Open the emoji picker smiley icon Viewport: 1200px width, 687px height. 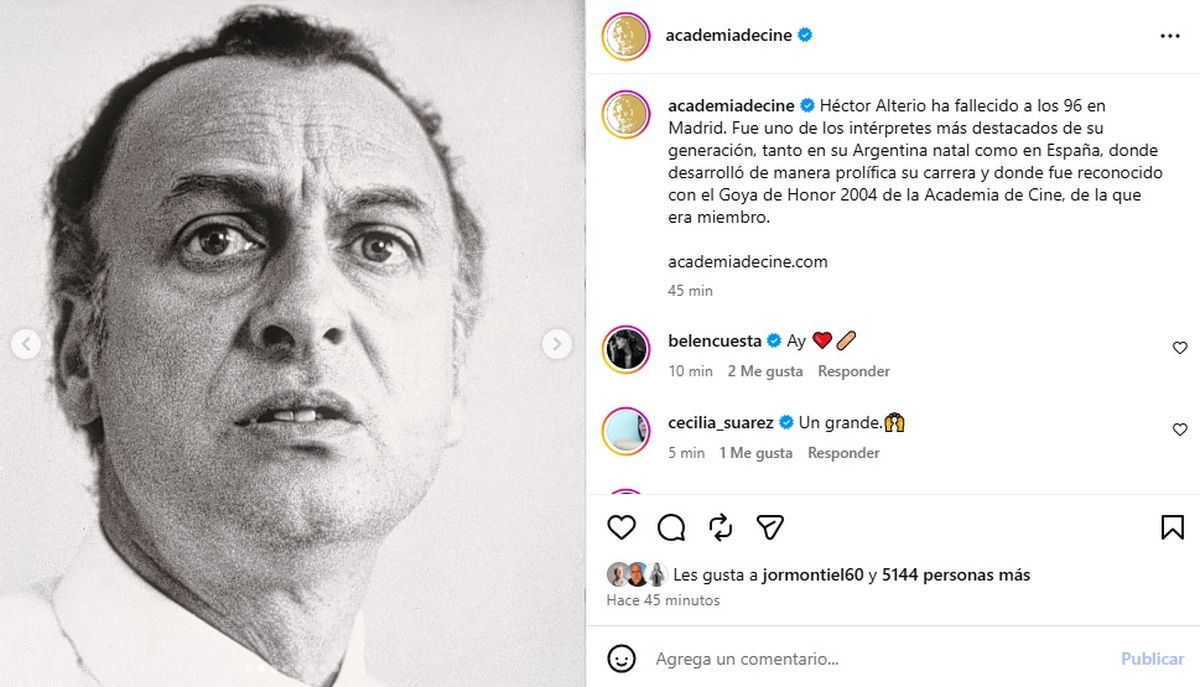click(x=622, y=658)
